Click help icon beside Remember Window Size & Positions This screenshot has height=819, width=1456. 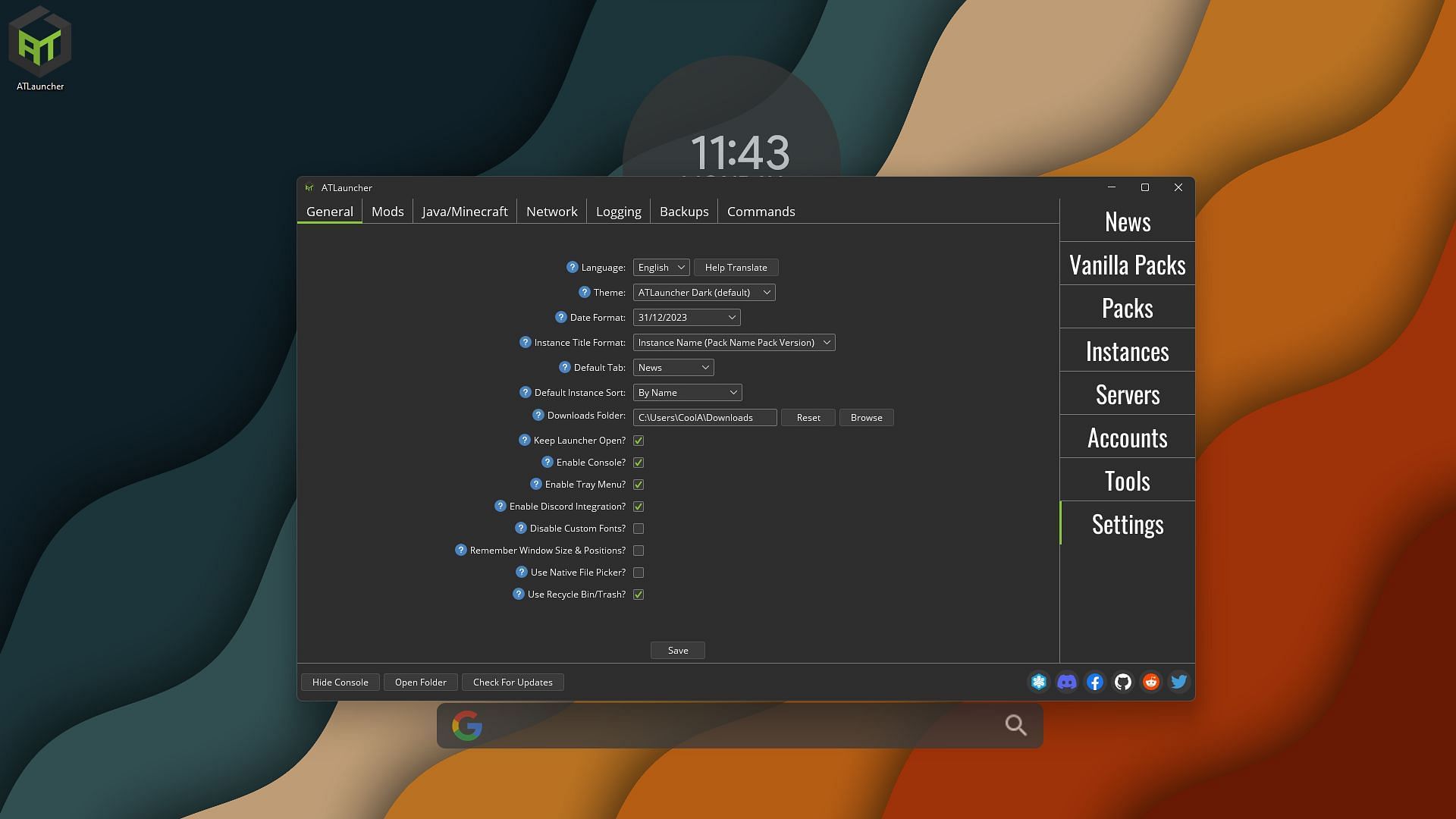point(461,550)
